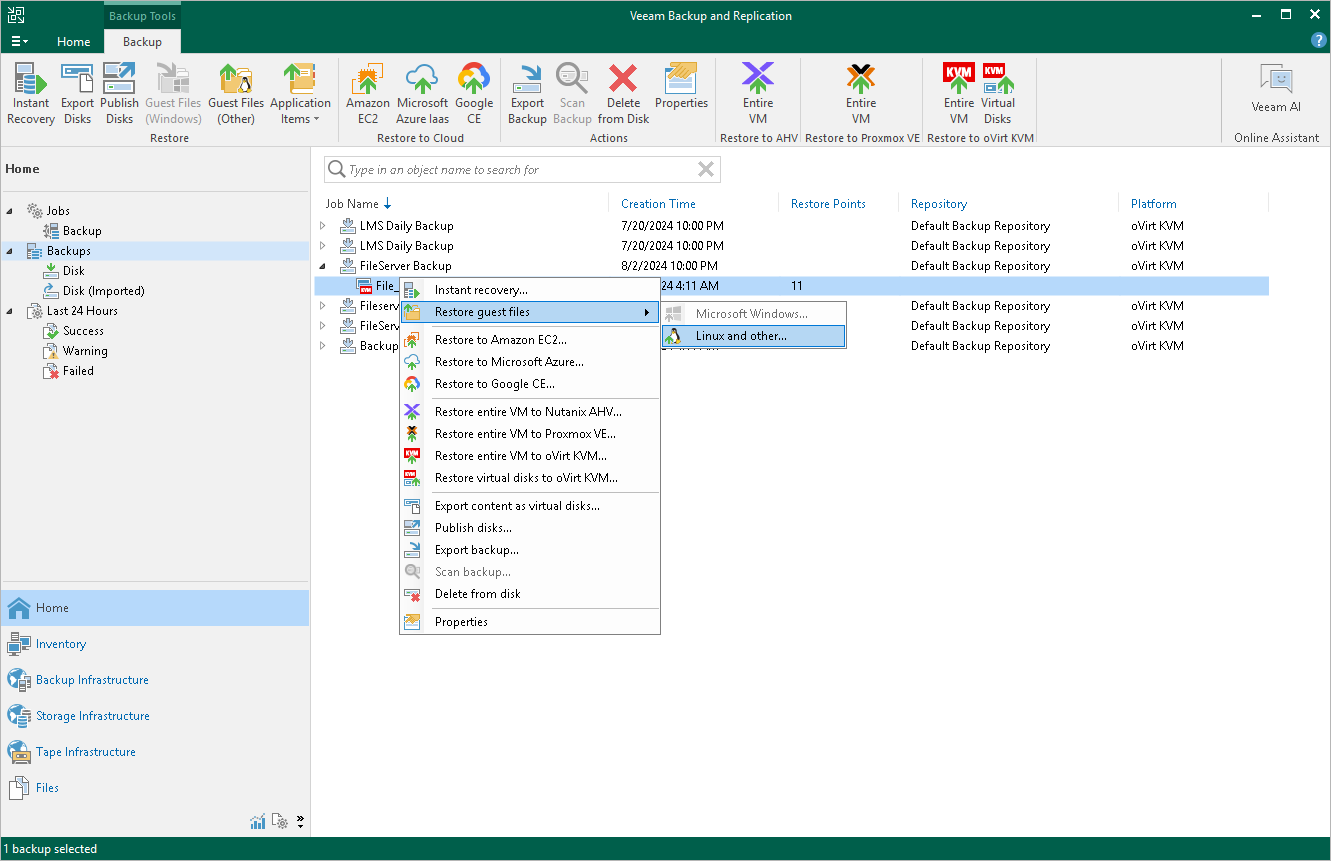
Task: Select the Backup ribbon tab
Action: pyautogui.click(x=142, y=41)
